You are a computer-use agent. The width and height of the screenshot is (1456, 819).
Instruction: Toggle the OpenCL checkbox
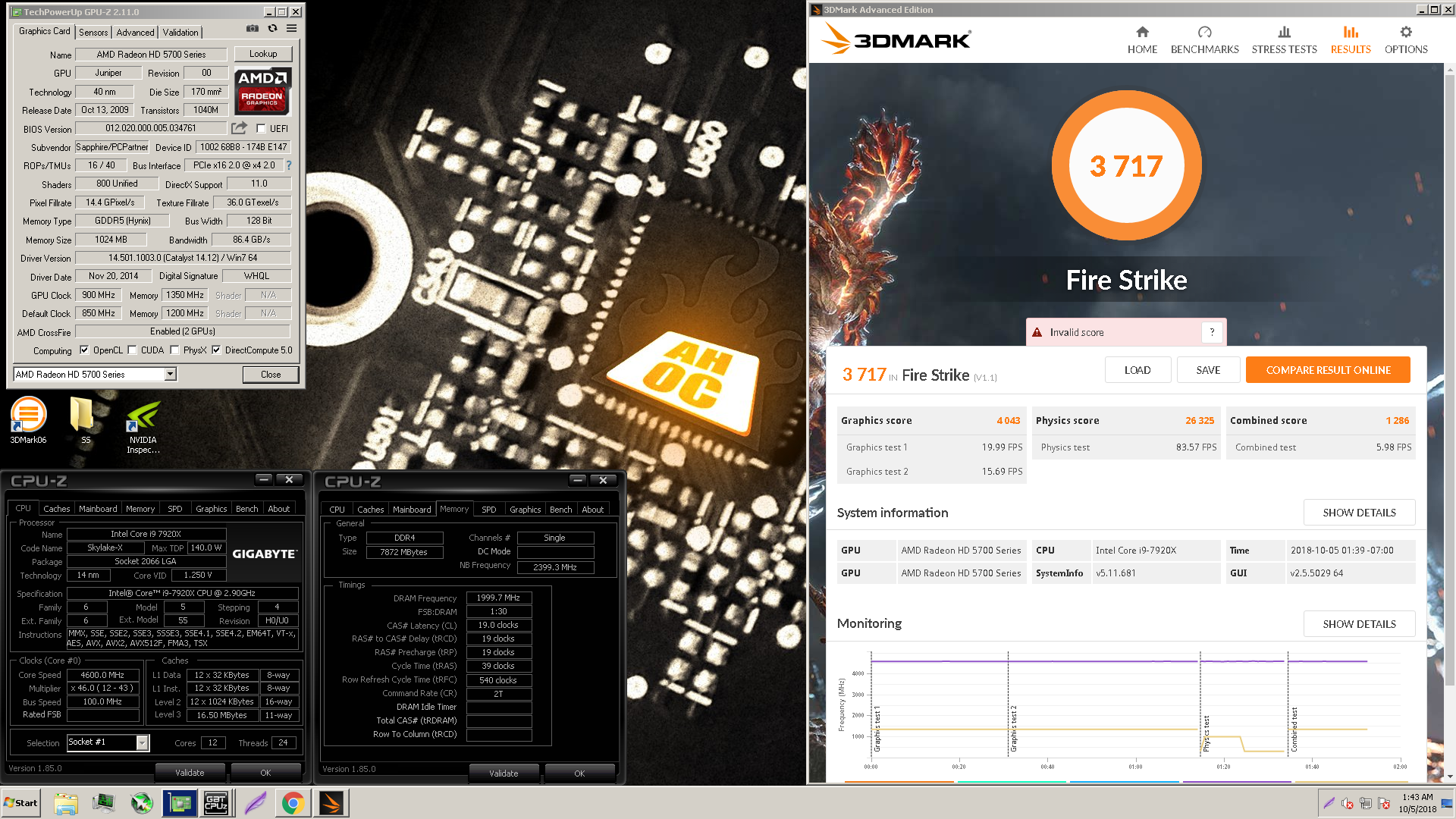84,350
